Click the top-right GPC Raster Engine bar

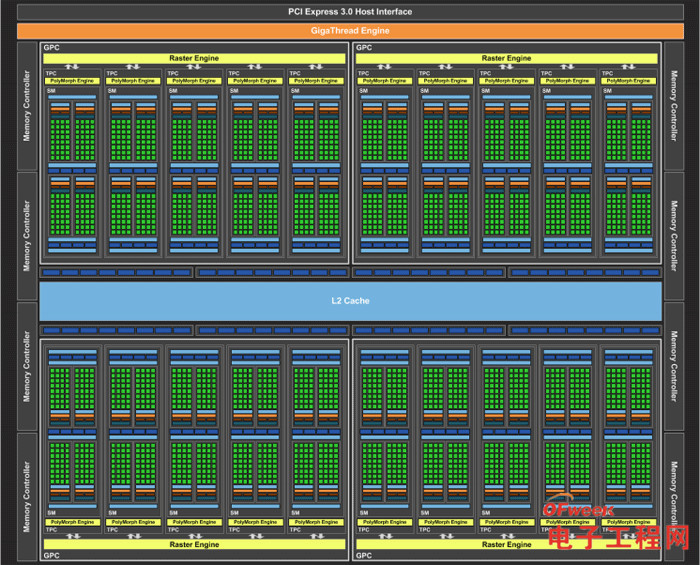click(x=507, y=58)
